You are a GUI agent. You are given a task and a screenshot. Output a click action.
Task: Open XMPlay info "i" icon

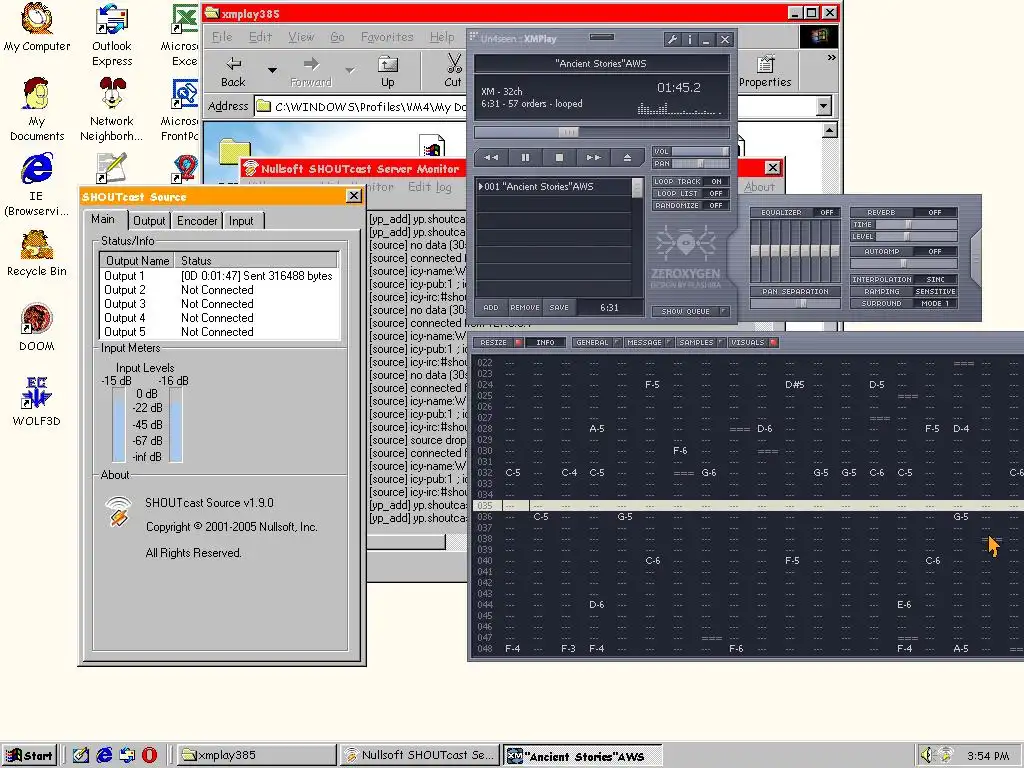tap(690, 40)
